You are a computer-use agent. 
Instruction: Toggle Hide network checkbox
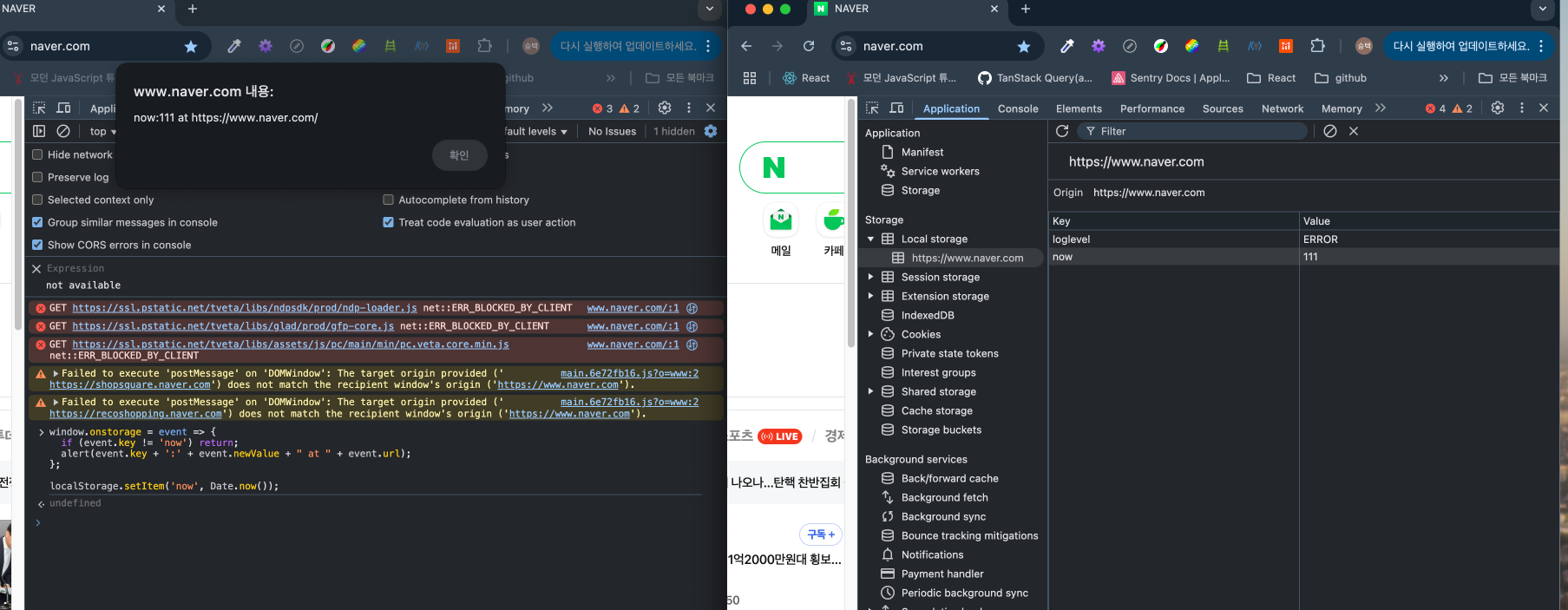pyautogui.click(x=37, y=154)
